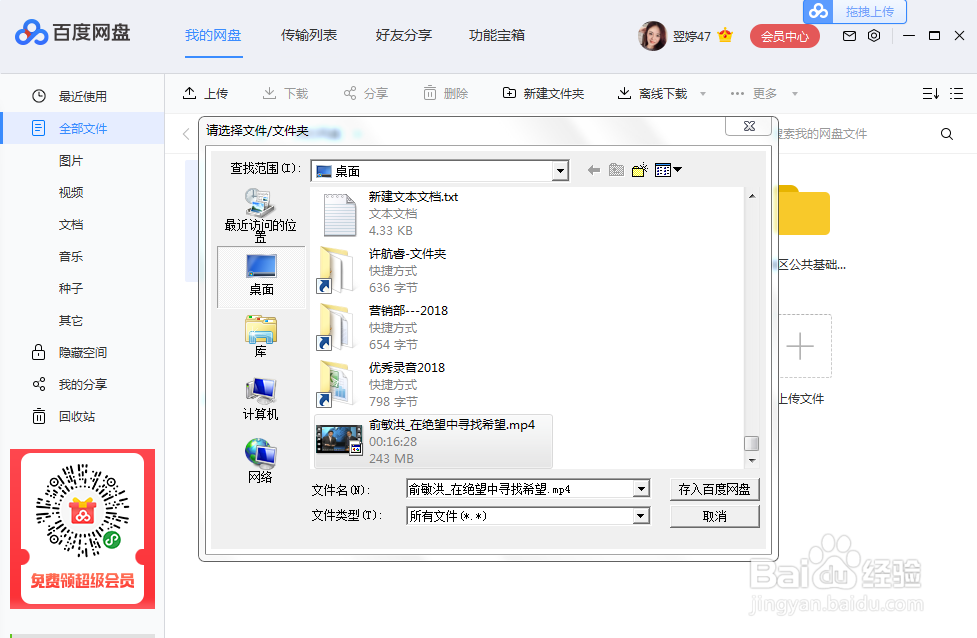The height and width of the screenshot is (638, 977).
Task: Click the go-back arrow in the file dialog
Action: click(x=594, y=170)
